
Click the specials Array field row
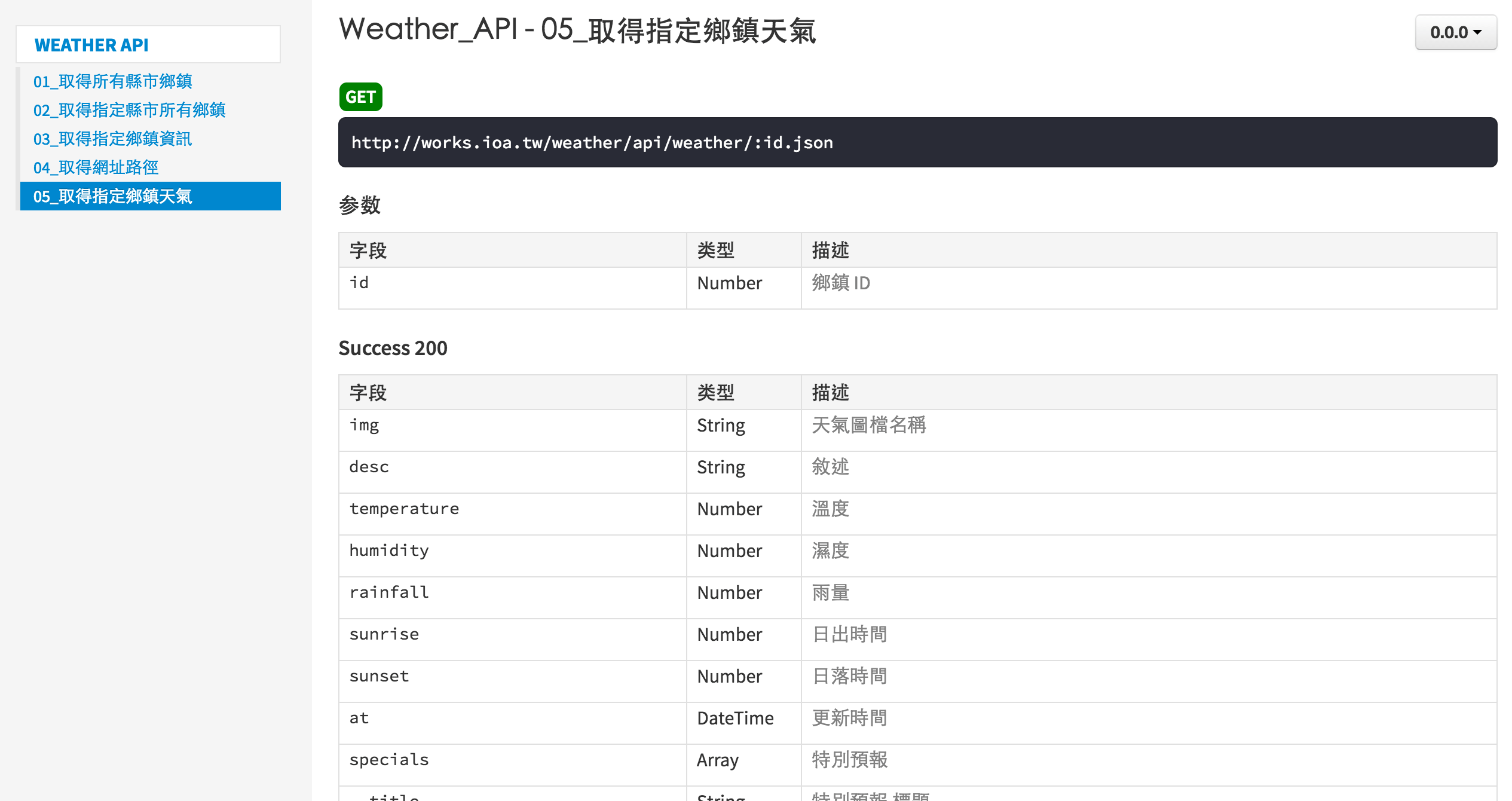tap(389, 760)
